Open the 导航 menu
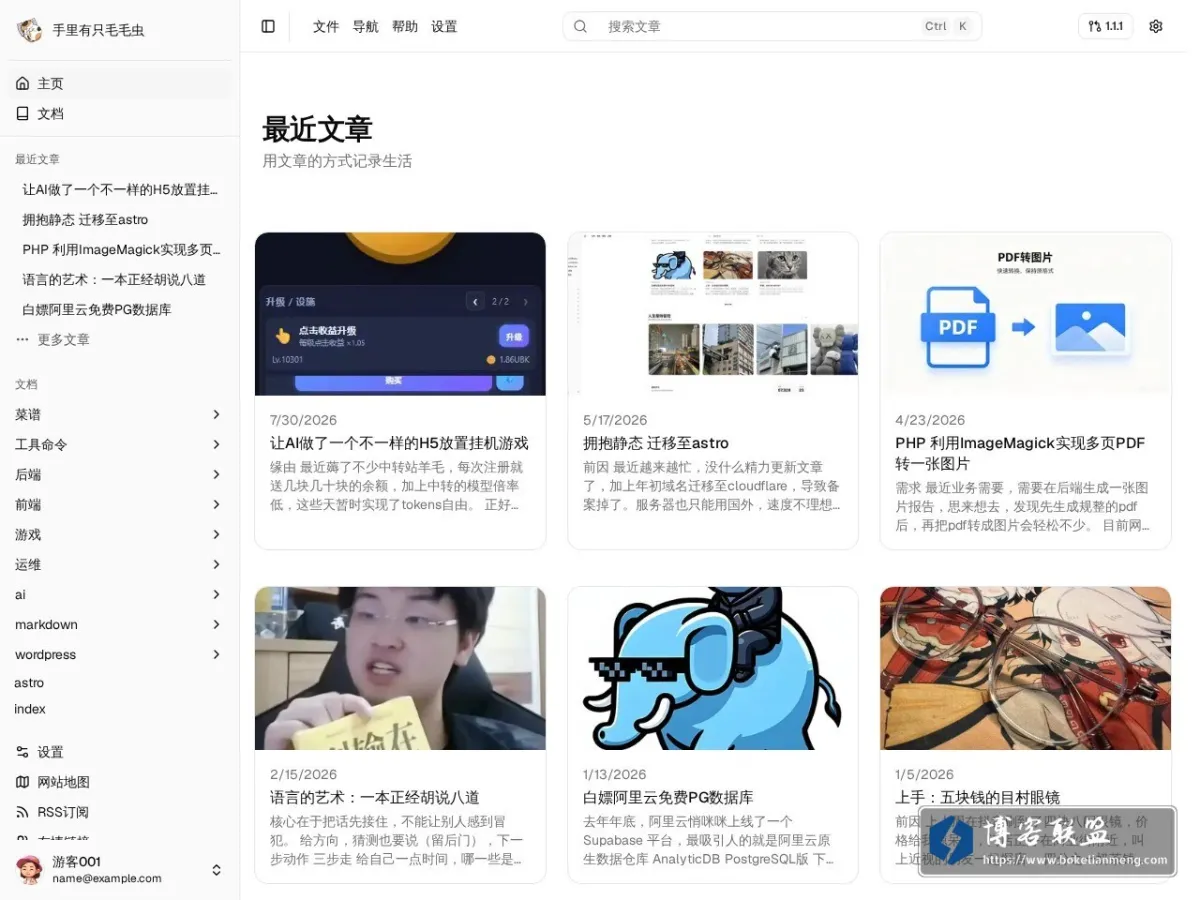 [x=366, y=27]
